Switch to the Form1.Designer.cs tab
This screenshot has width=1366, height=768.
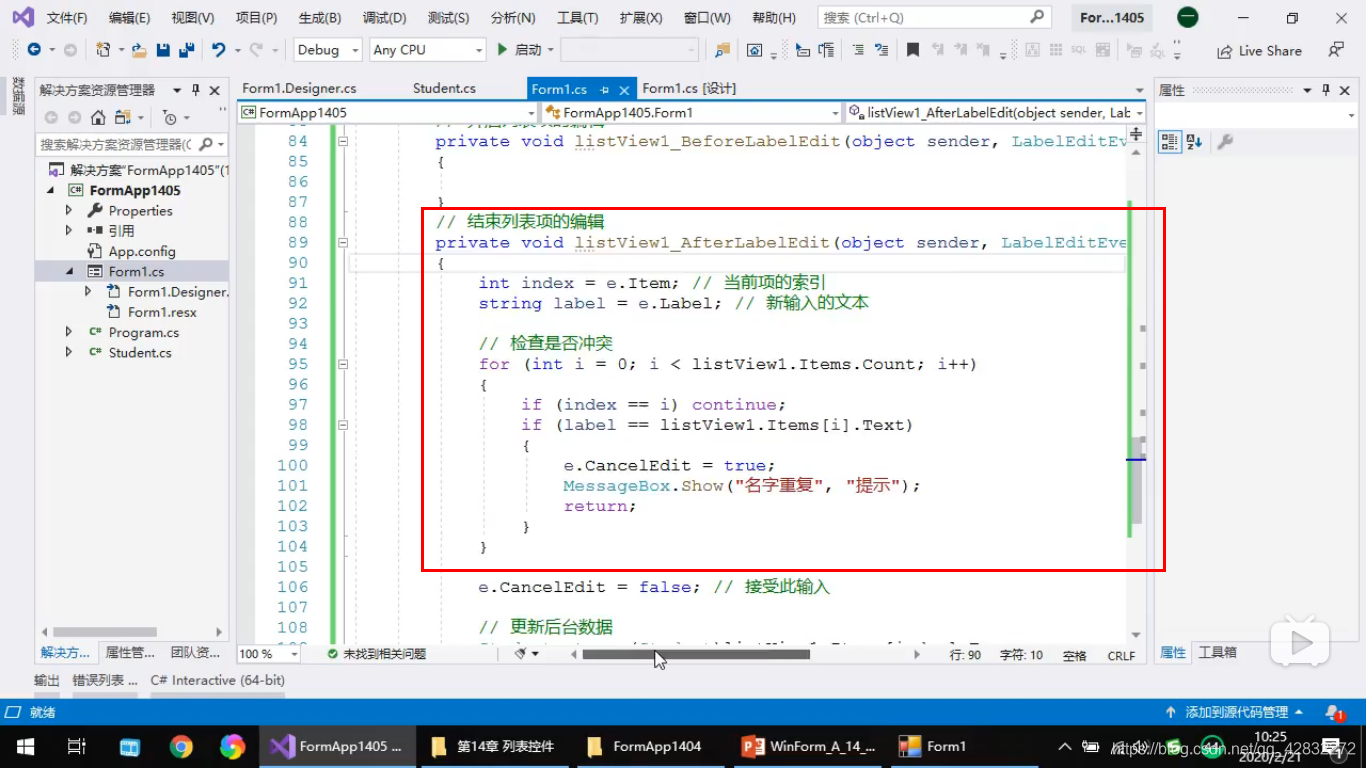(x=299, y=89)
